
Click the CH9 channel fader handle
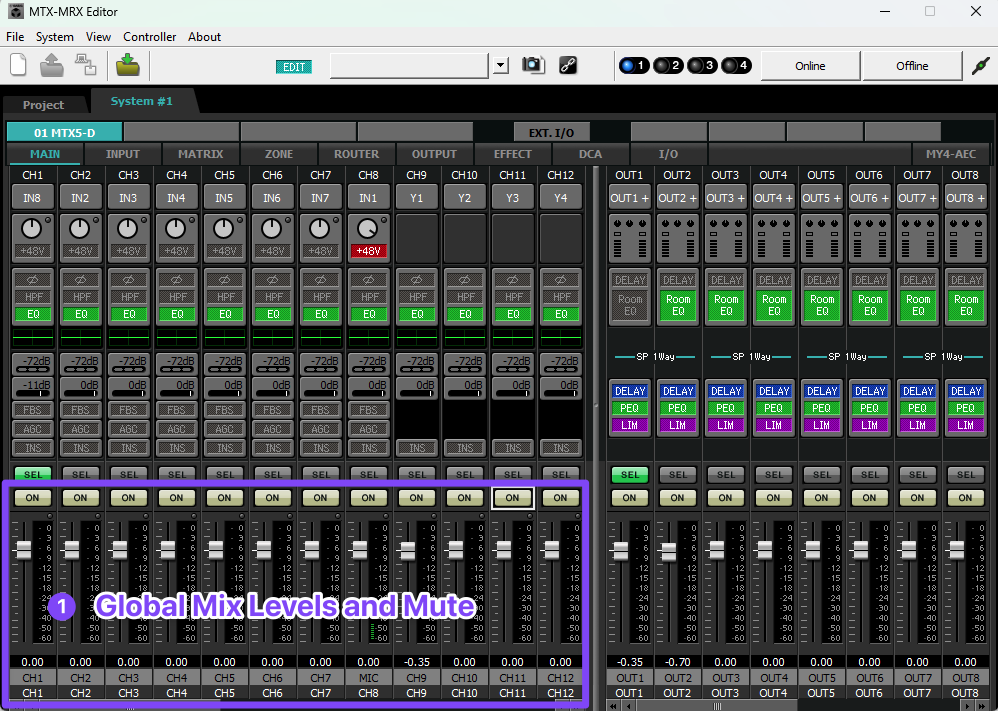tap(408, 551)
